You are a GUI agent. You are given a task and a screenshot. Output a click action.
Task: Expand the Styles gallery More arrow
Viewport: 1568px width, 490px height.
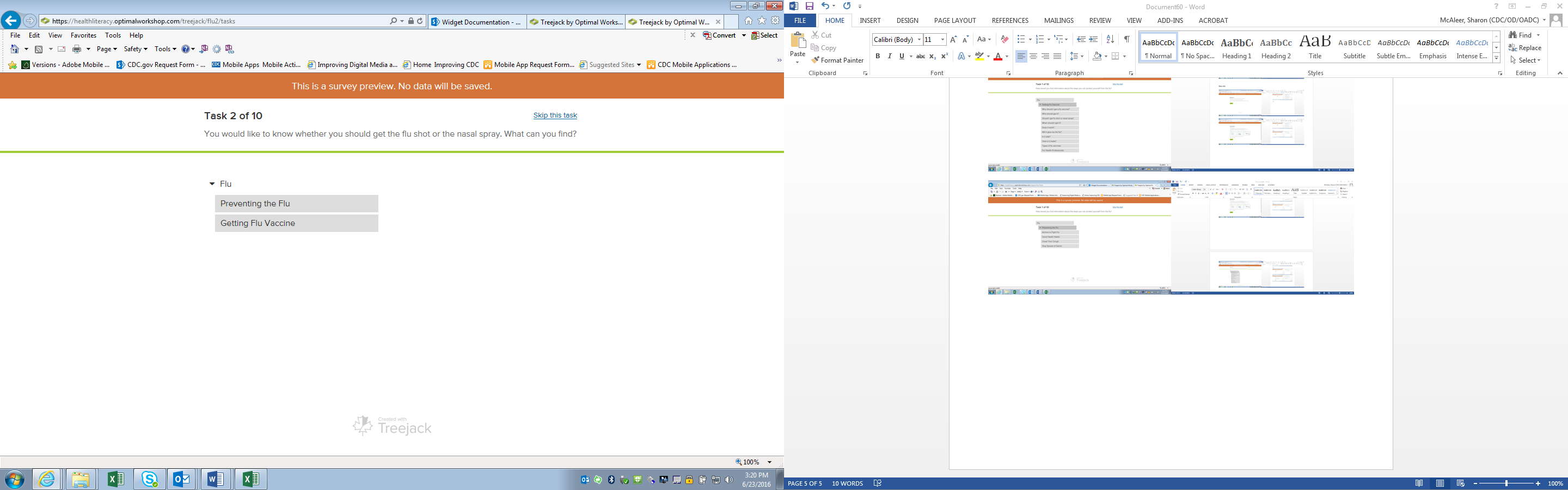pyautogui.click(x=1496, y=58)
